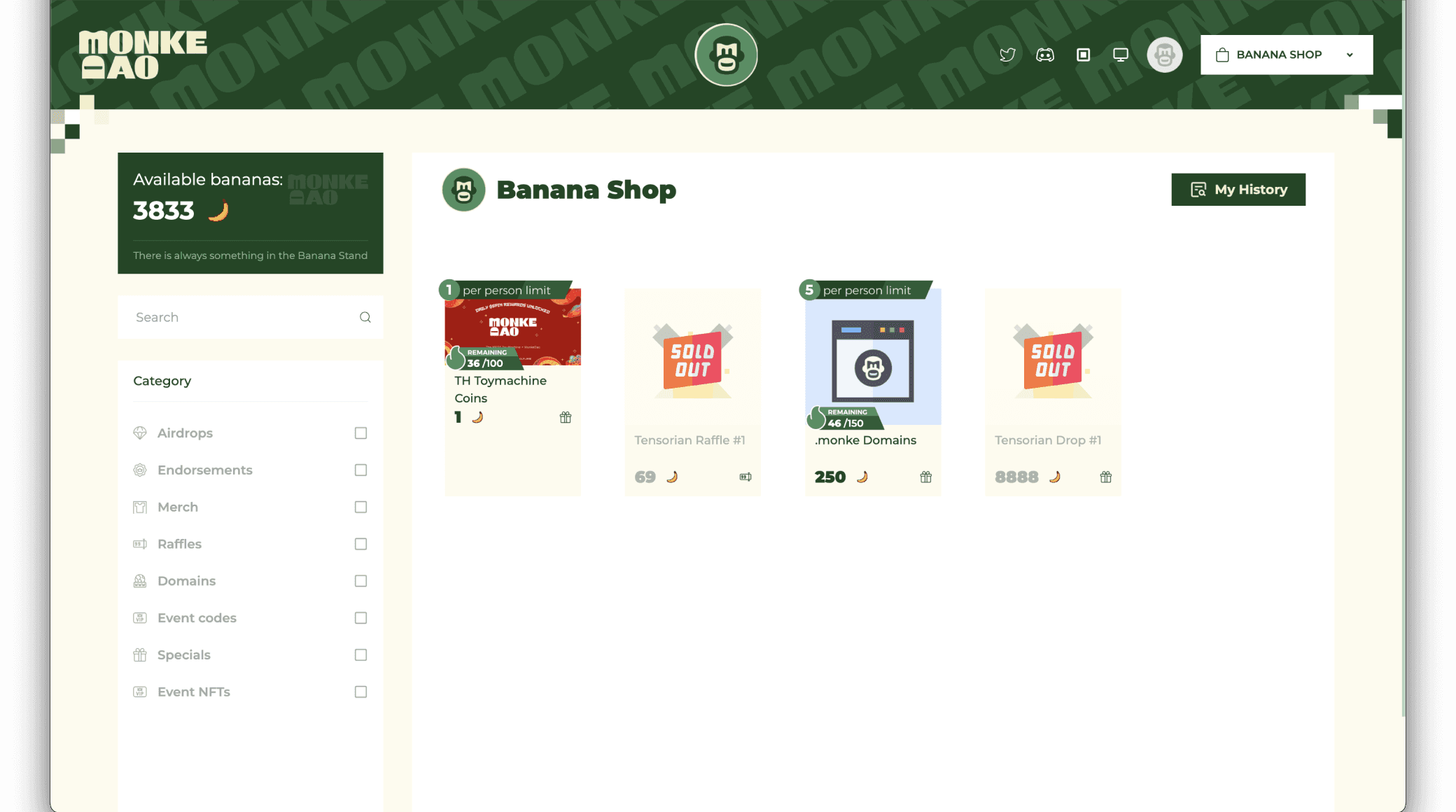1456x812 pixels.
Task: Open My History button
Action: (1238, 190)
